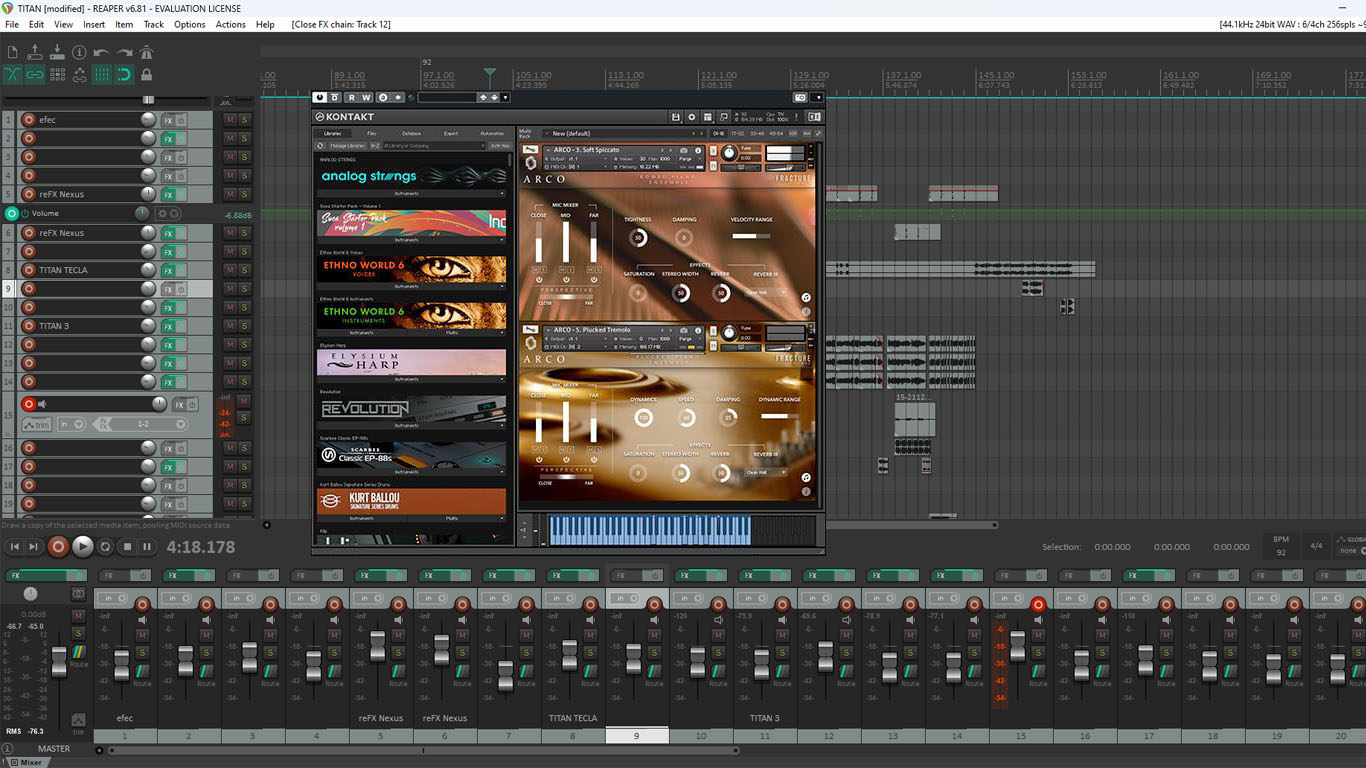Click the Redo arrow in the toolbar

click(124, 52)
